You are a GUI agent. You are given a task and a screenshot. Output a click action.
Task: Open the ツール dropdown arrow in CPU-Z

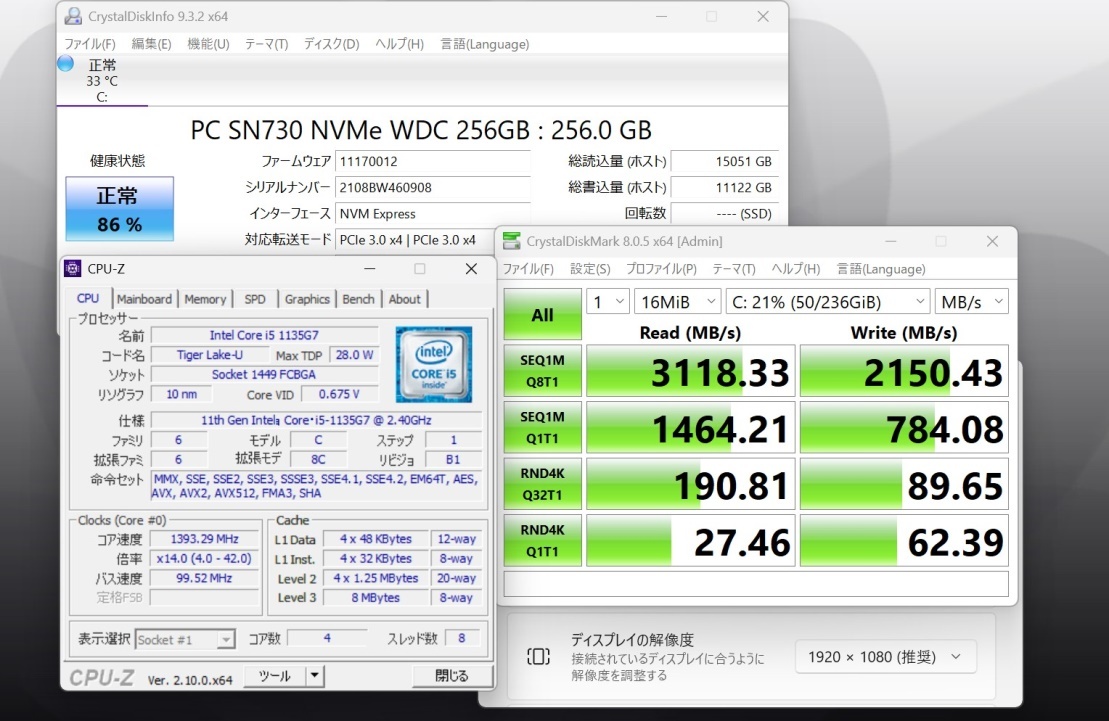(x=315, y=676)
